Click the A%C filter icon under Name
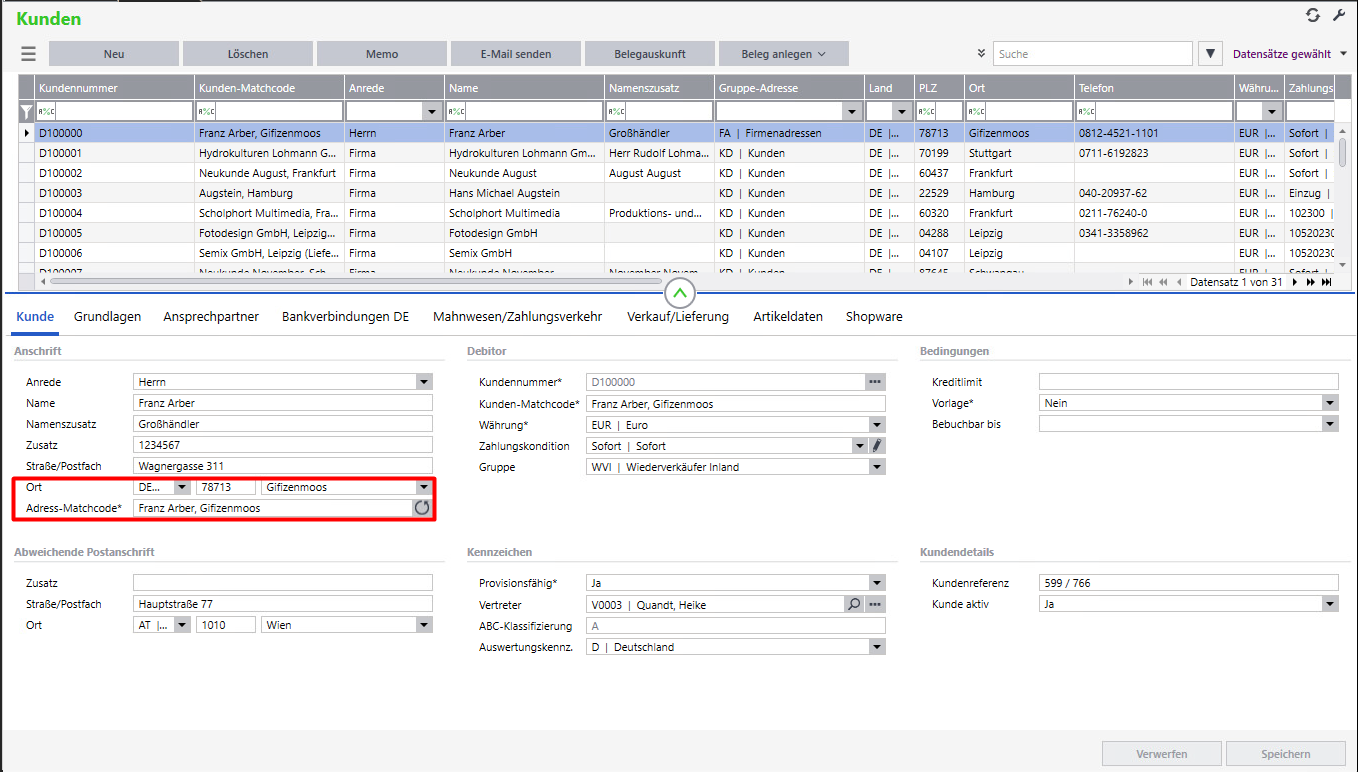This screenshot has height=772, width=1358. [x=456, y=112]
